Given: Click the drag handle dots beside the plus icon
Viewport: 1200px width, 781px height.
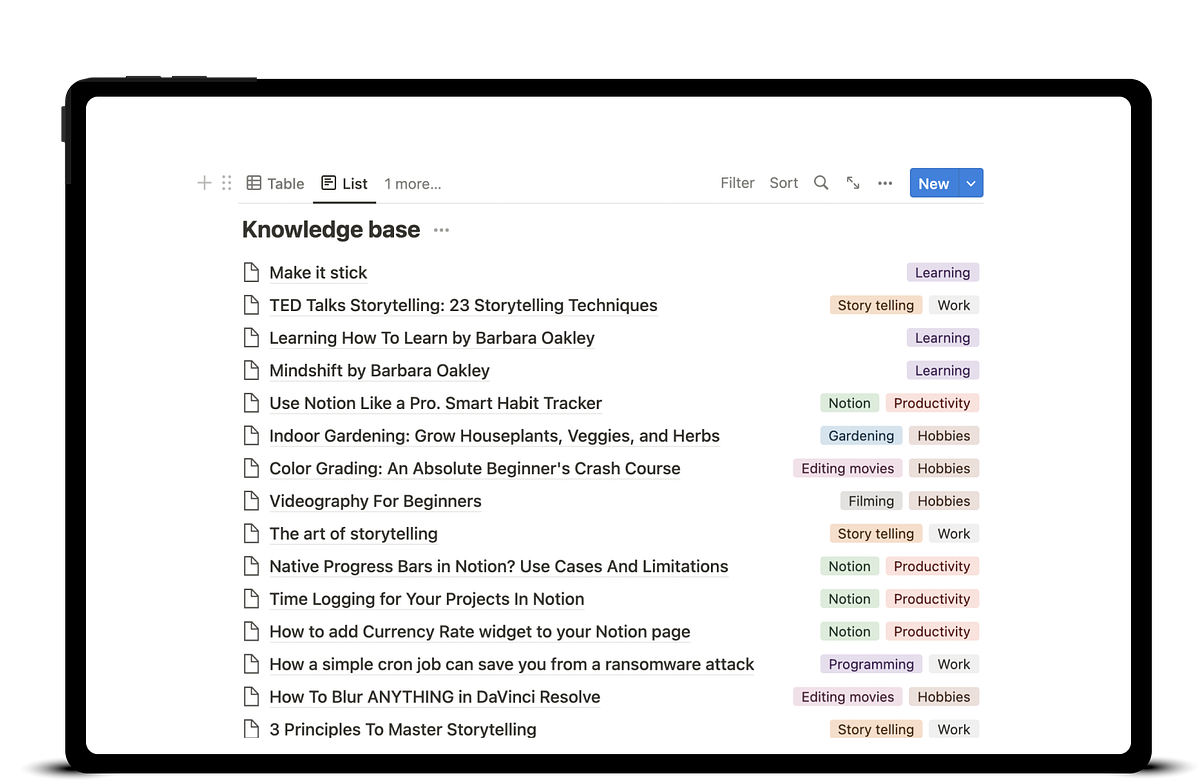Looking at the screenshot, I should click(x=226, y=183).
